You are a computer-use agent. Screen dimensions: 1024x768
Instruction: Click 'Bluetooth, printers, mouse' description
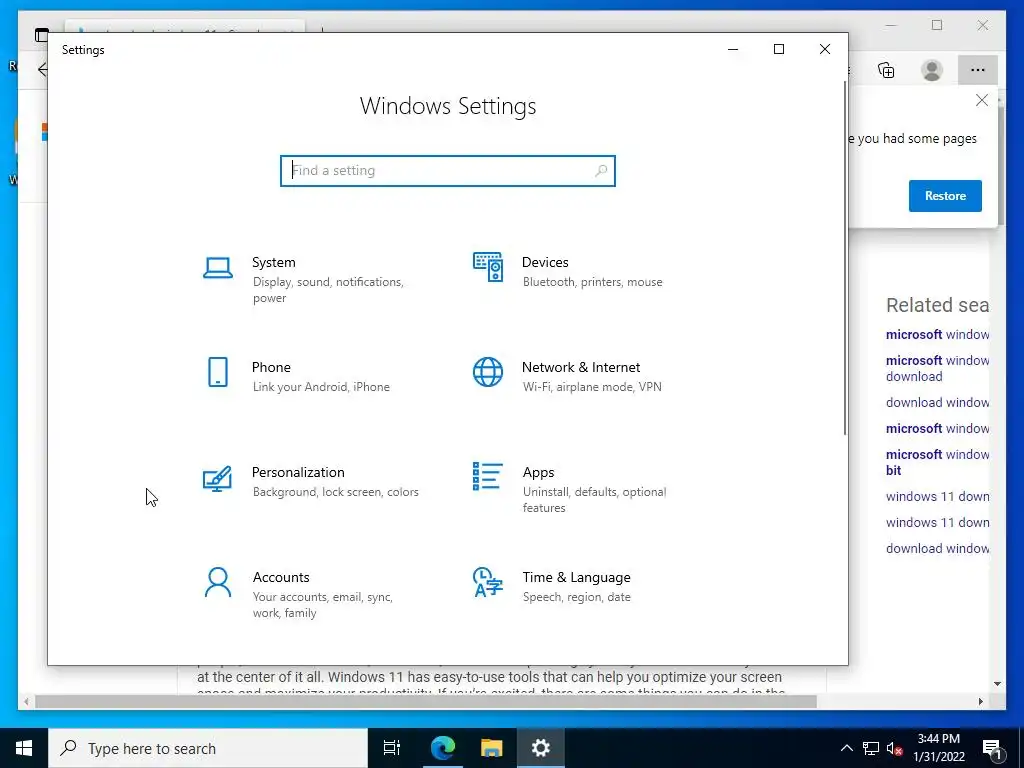pos(592,282)
